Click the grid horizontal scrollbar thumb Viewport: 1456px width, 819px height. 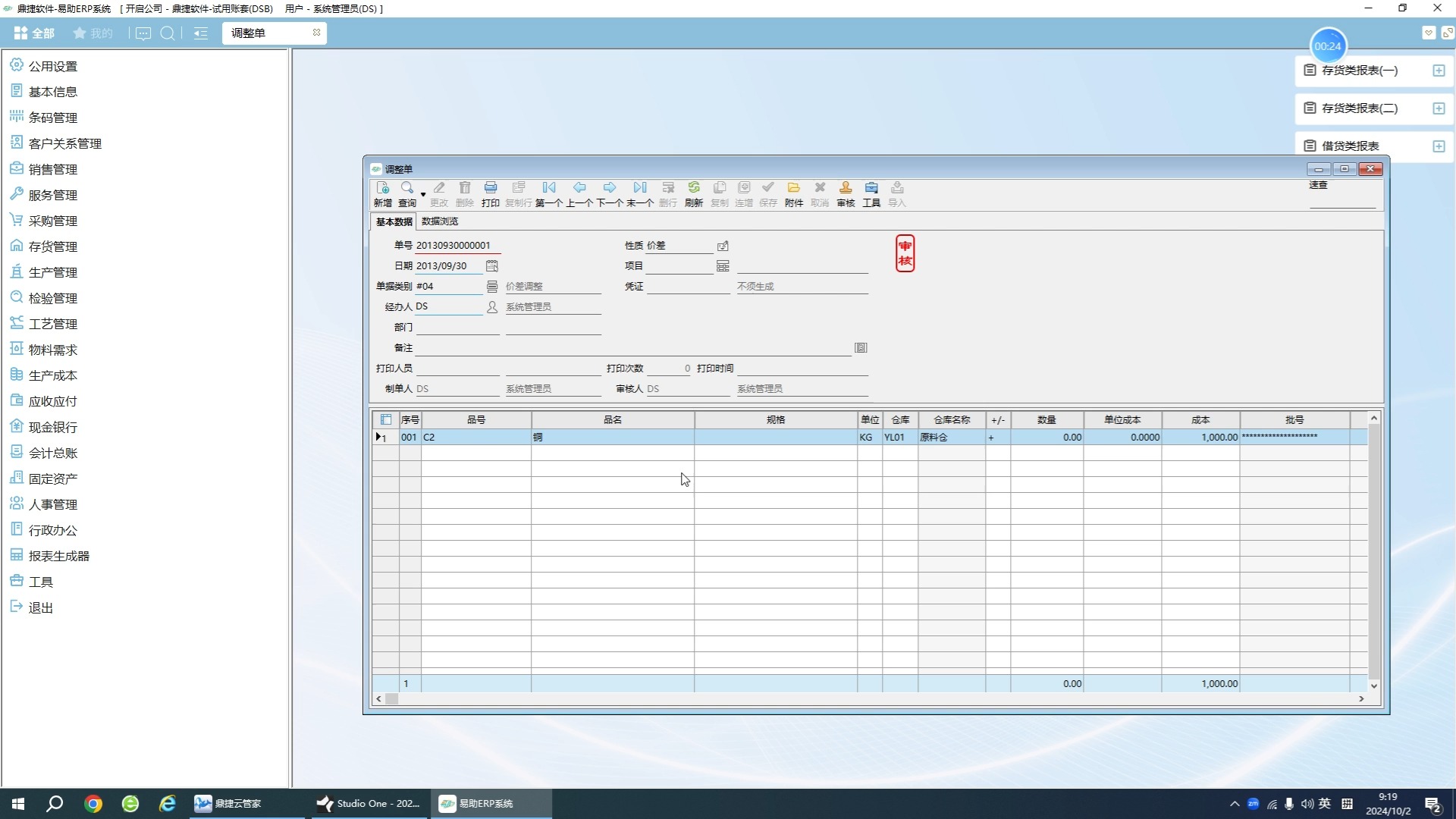[x=391, y=699]
